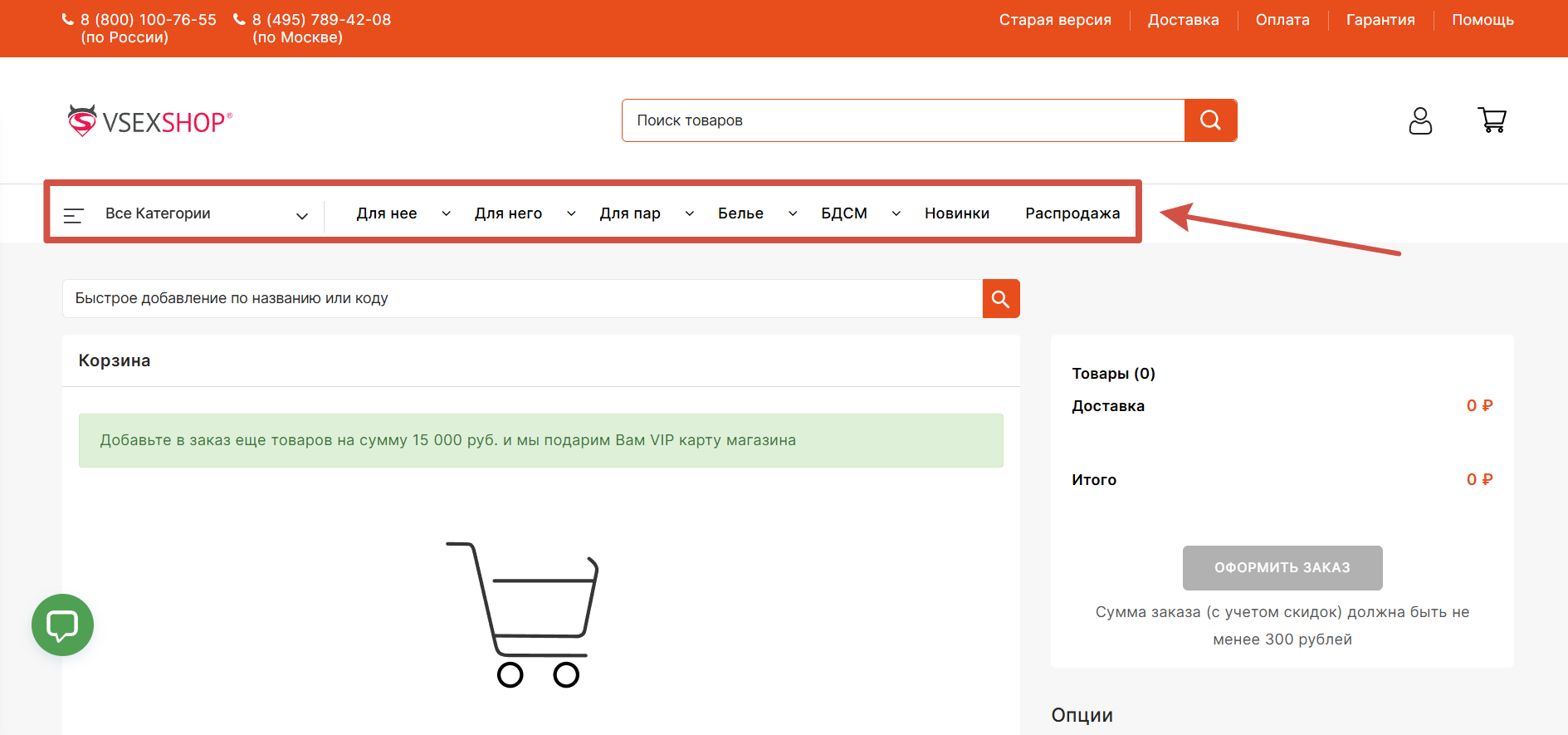
Task: Click the Опции heading
Action: coord(1082,715)
